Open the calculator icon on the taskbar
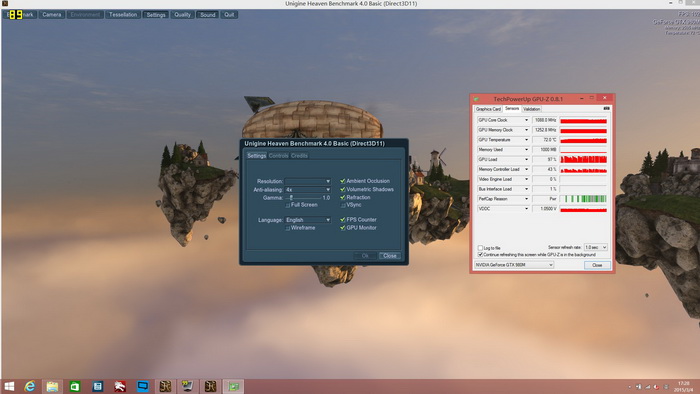 (97, 386)
